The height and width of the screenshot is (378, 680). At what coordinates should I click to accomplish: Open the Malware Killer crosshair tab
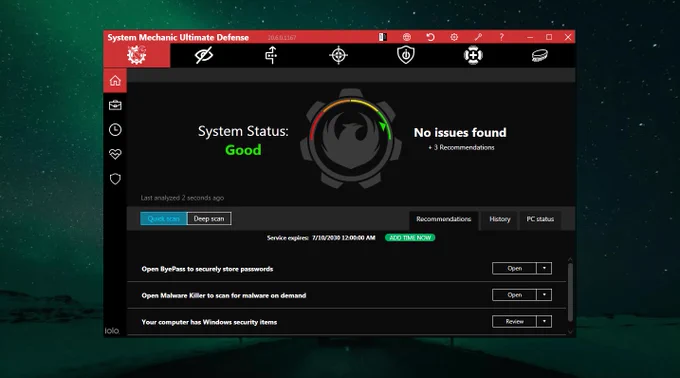point(338,55)
